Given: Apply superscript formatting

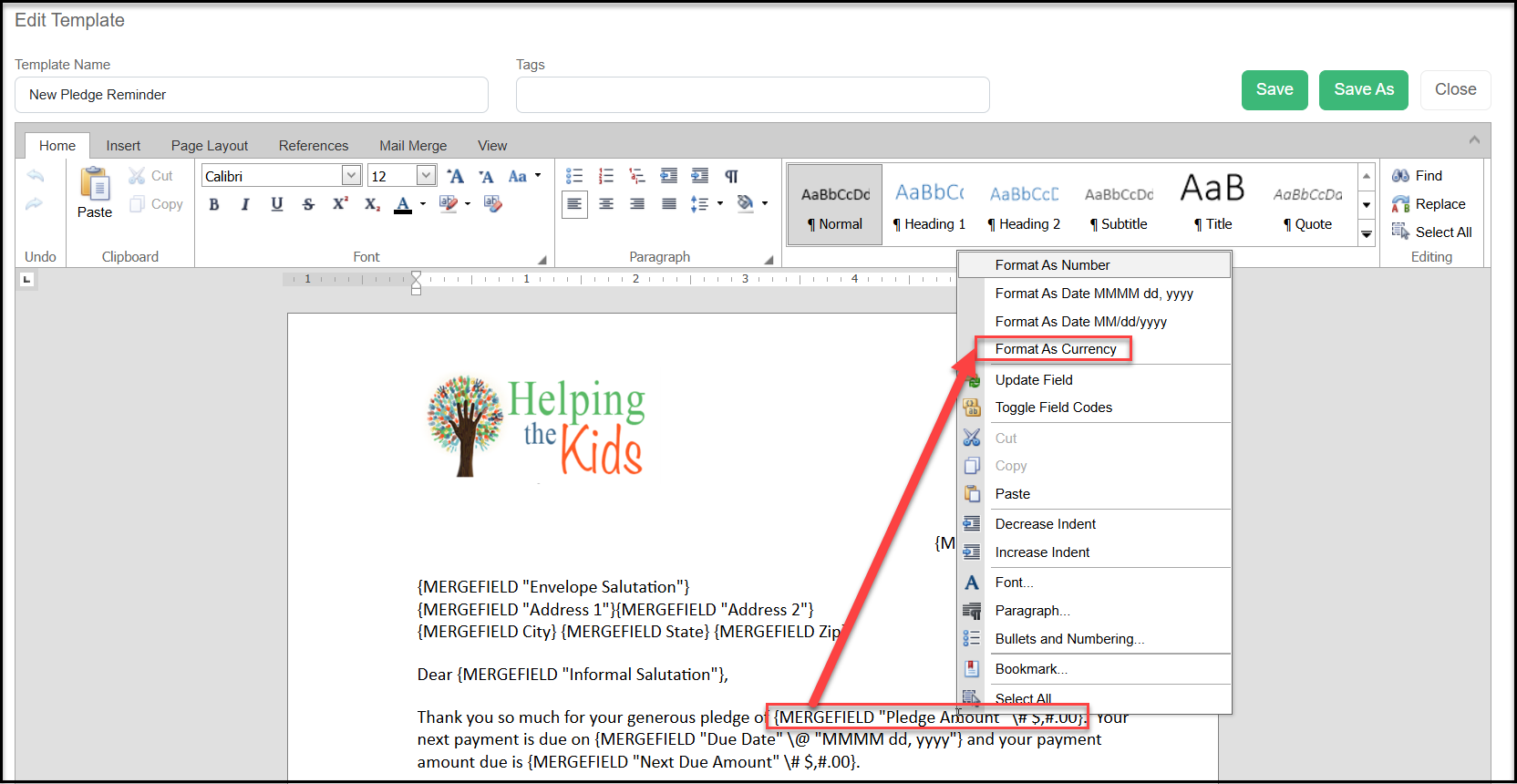Looking at the screenshot, I should pyautogui.click(x=340, y=204).
